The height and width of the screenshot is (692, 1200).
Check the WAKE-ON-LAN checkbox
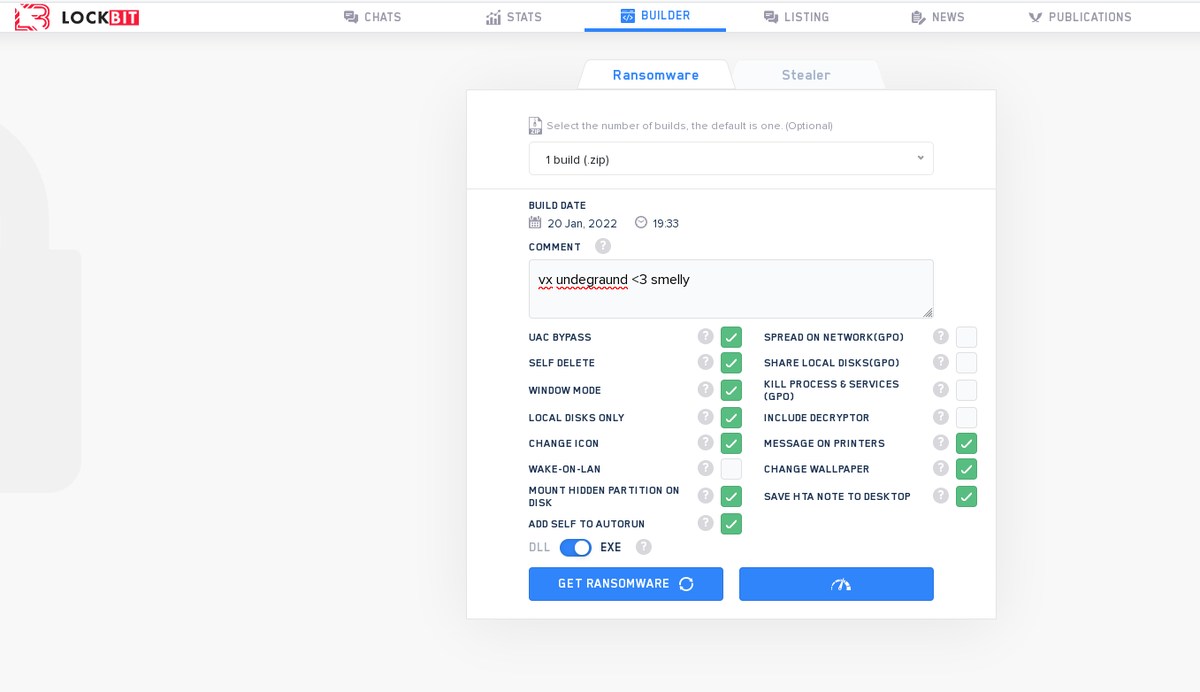(x=731, y=469)
